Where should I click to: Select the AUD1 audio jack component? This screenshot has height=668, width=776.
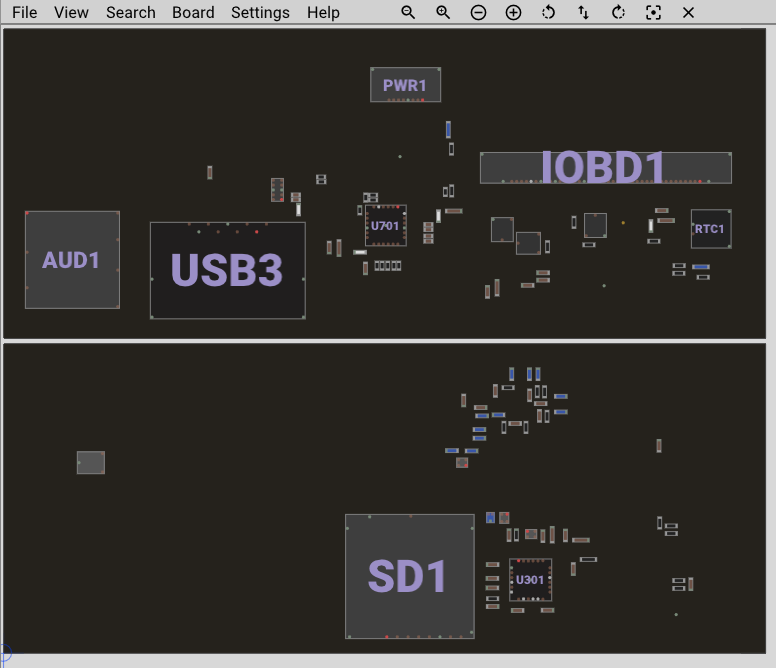(72, 260)
